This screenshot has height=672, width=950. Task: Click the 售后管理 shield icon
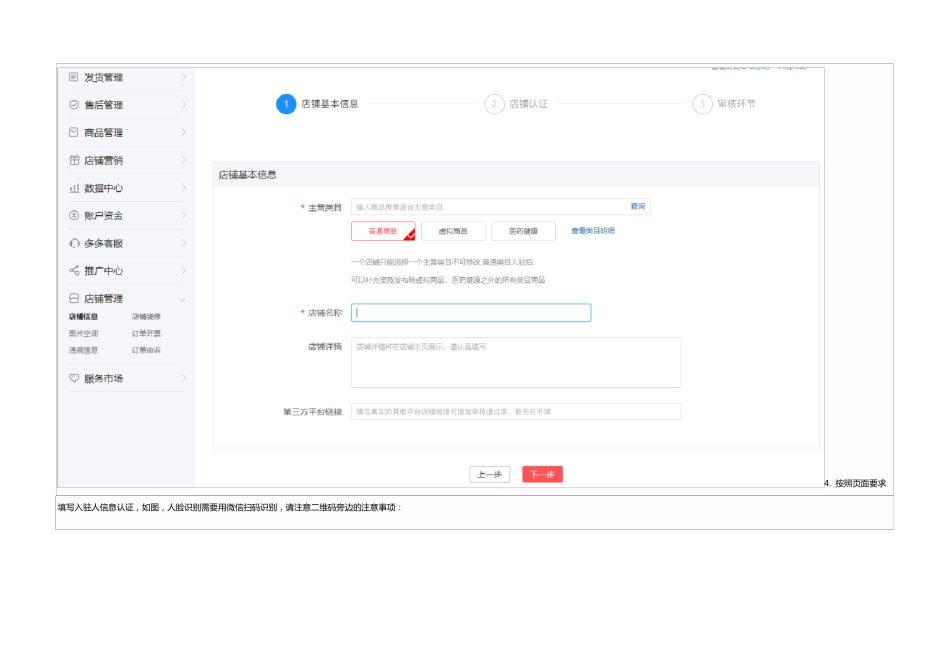coord(74,105)
